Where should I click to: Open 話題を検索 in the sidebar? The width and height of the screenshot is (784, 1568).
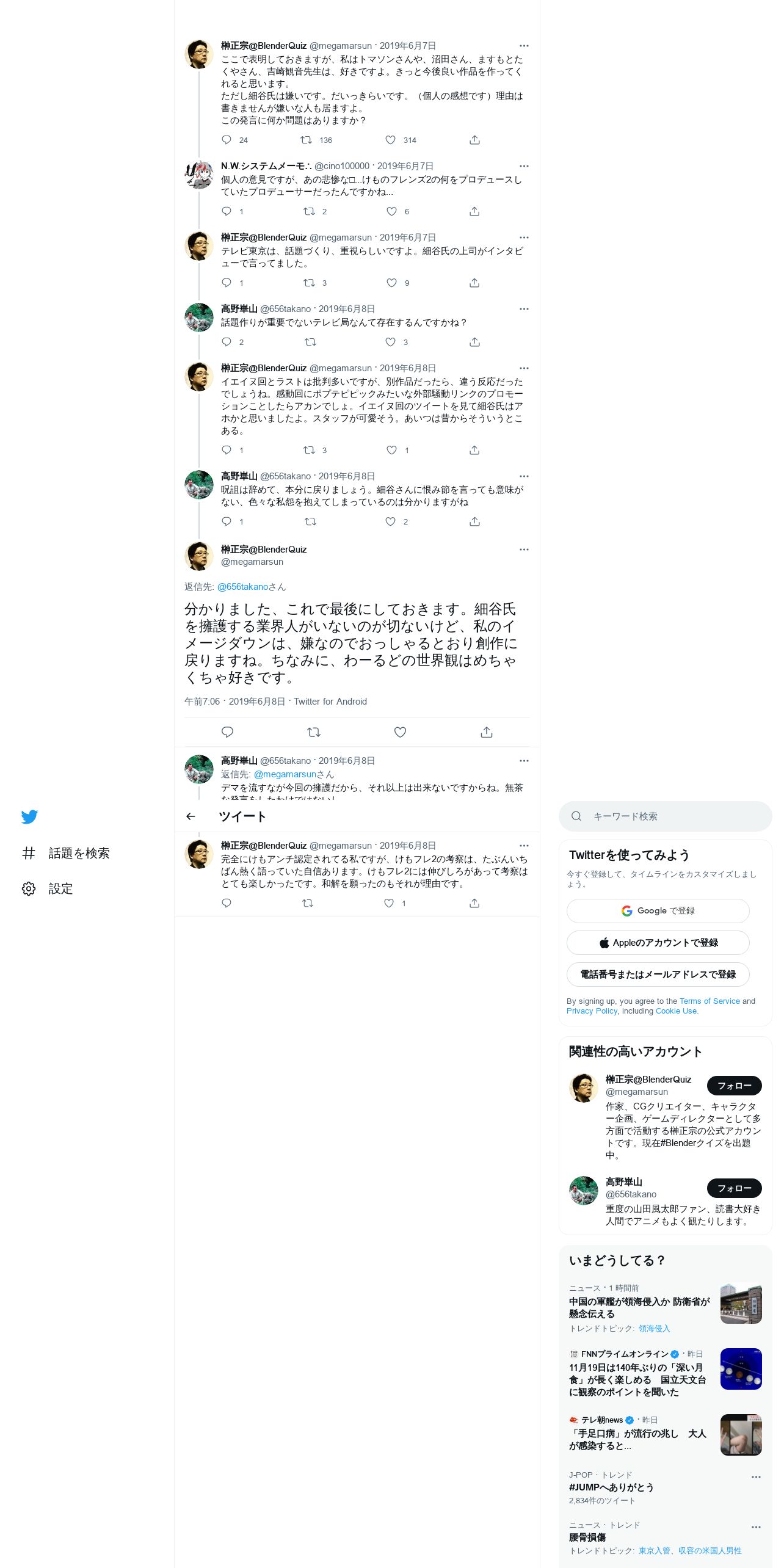(x=79, y=853)
